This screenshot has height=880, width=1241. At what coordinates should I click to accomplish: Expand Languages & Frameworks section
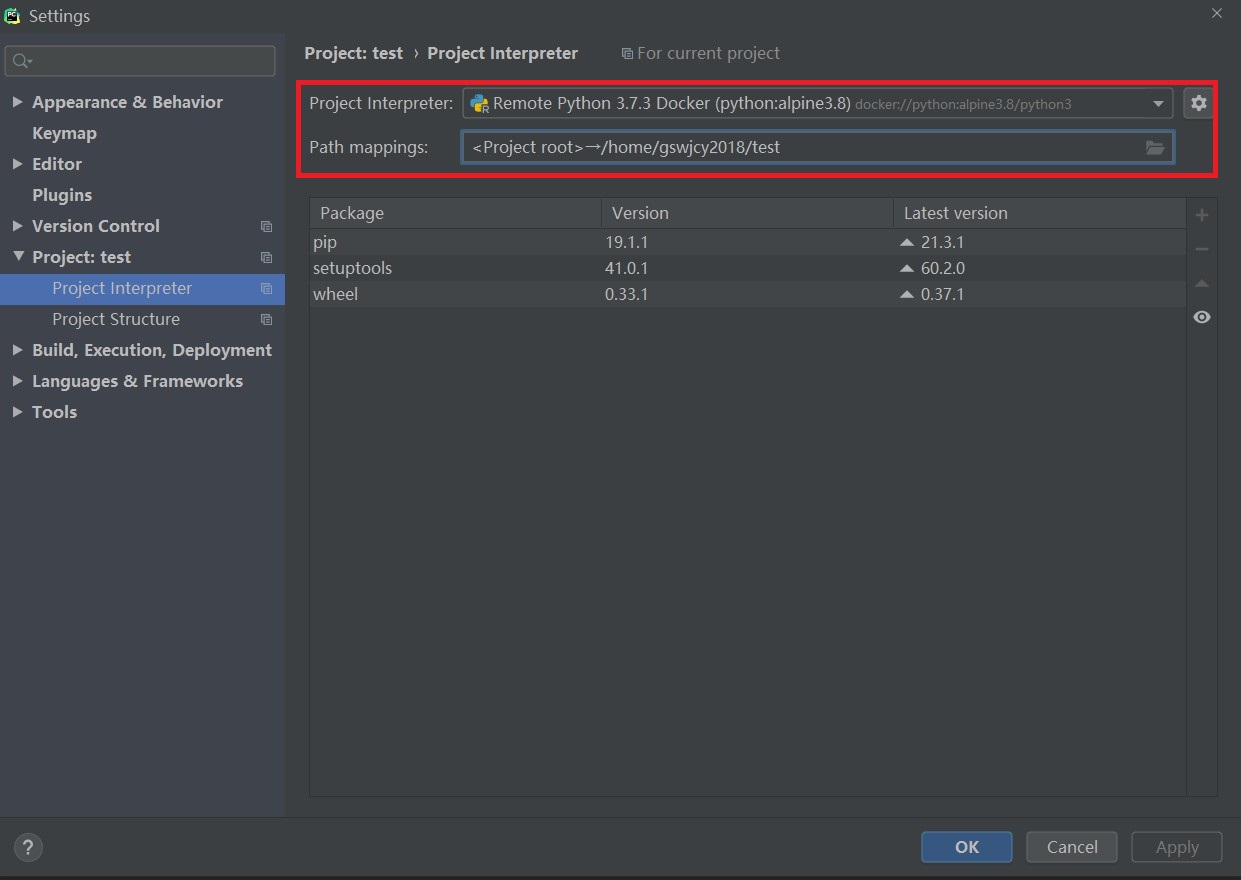coord(17,381)
